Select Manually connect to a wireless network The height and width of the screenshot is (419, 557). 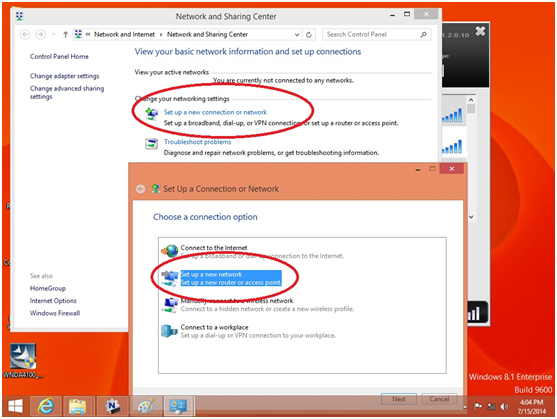coord(267,305)
